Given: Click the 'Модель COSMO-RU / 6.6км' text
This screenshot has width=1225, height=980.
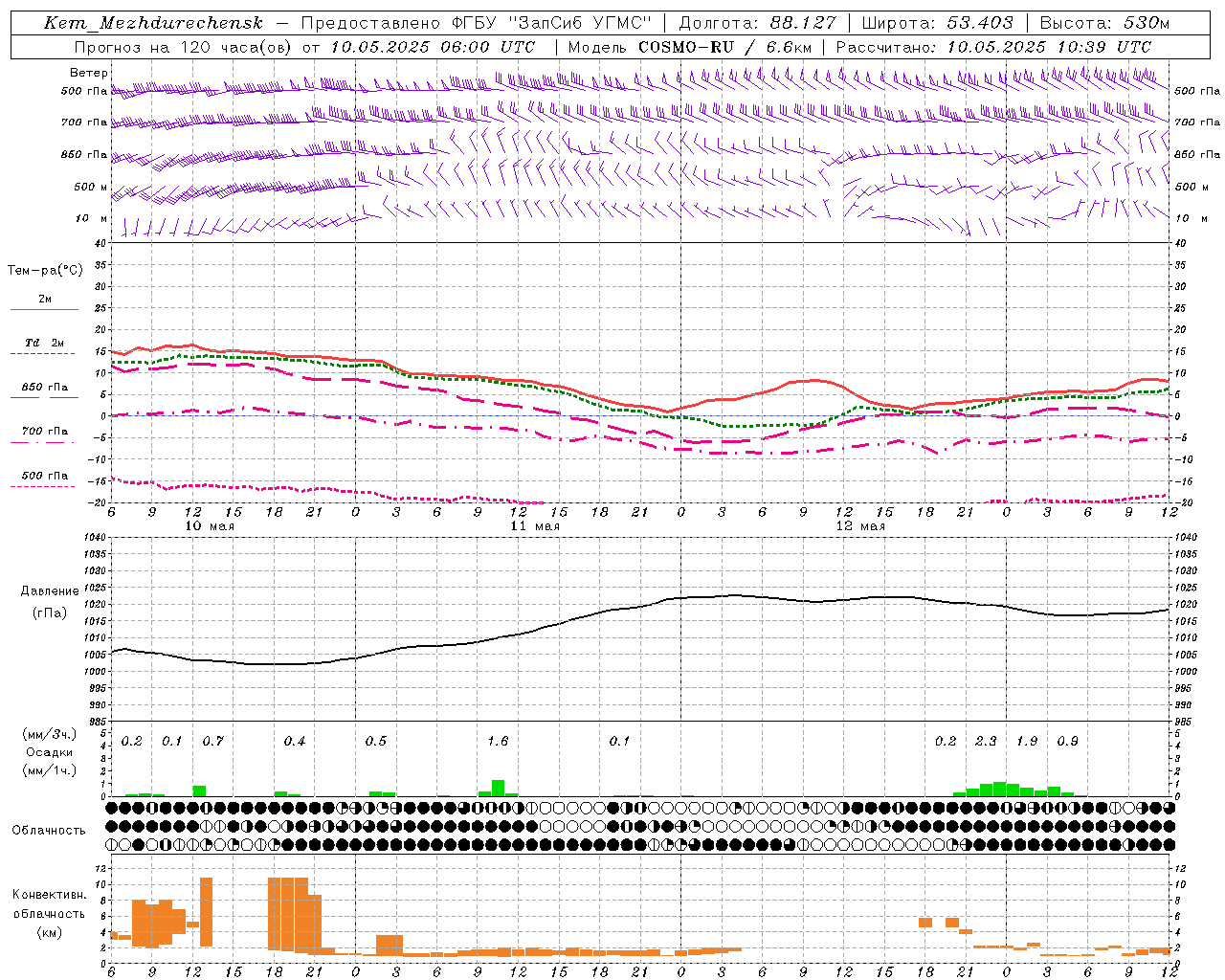Looking at the screenshot, I should pyautogui.click(x=689, y=47).
